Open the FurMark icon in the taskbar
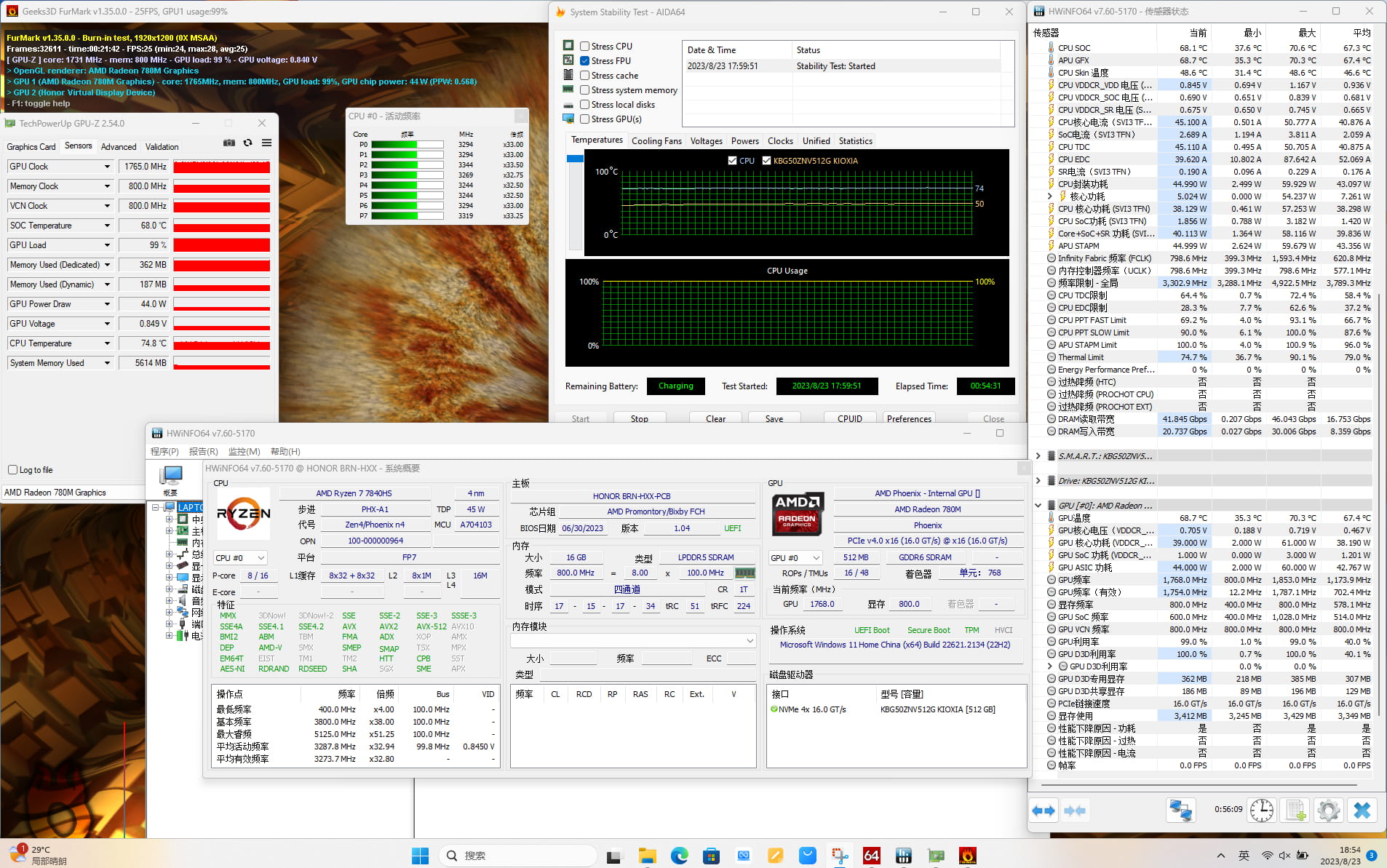Screen dimensions: 1387x868 [x=967, y=856]
